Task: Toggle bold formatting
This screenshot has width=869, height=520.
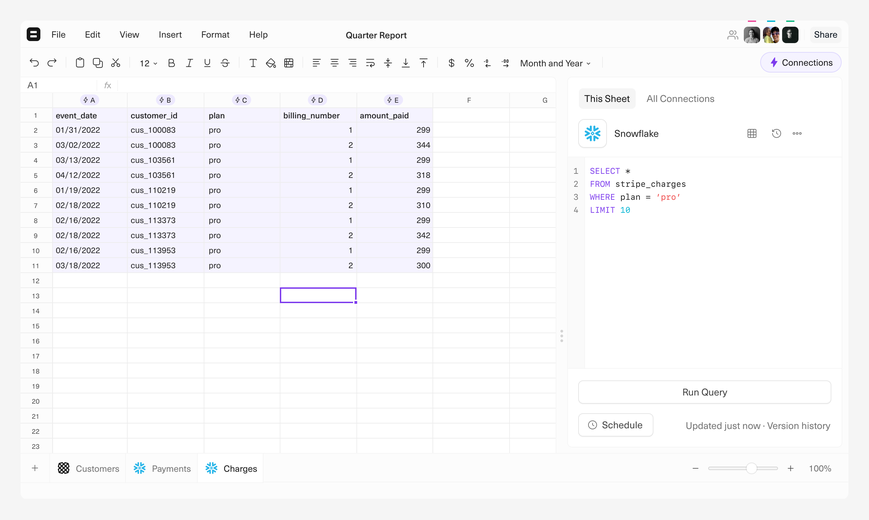Action: 171,63
